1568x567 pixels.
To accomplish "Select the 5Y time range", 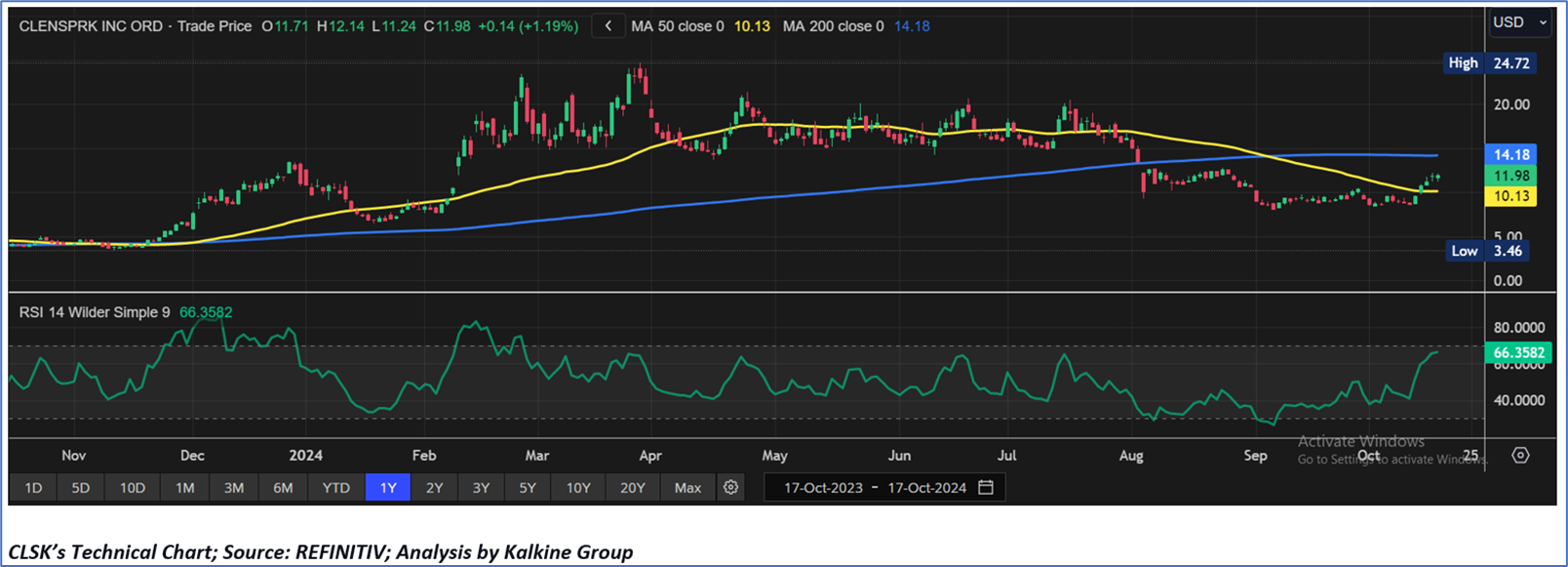I will [x=527, y=487].
